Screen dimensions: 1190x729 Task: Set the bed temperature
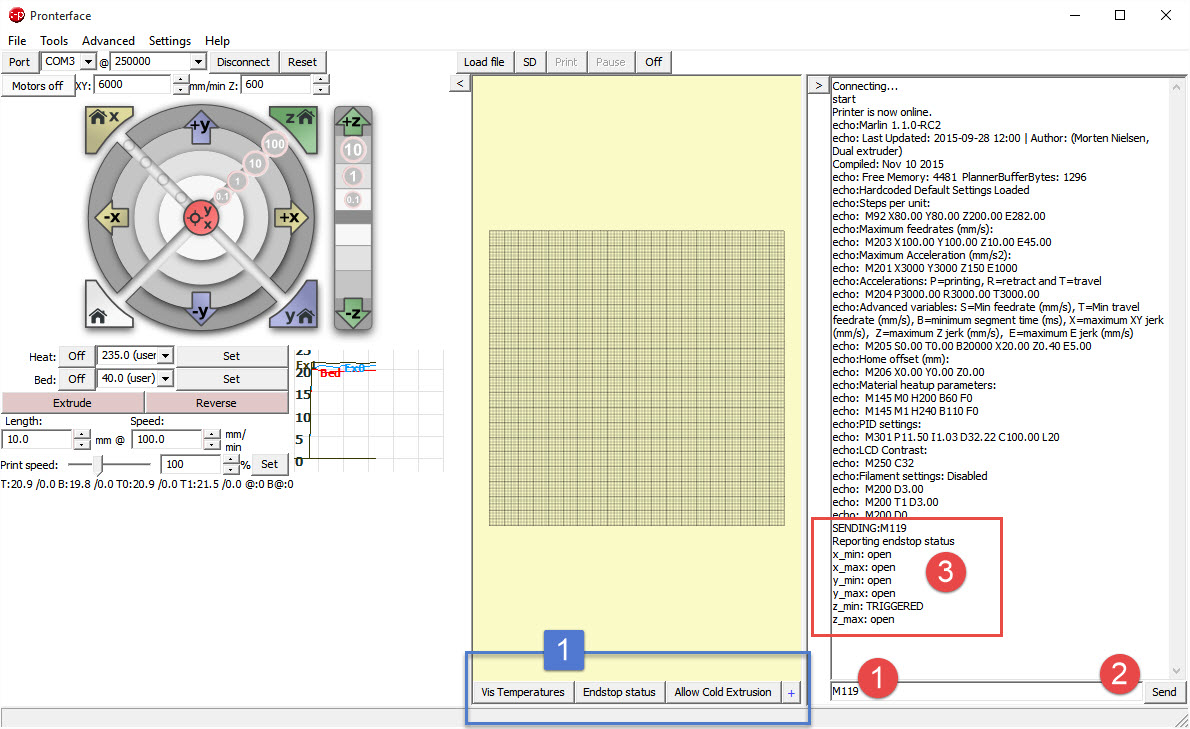point(231,379)
